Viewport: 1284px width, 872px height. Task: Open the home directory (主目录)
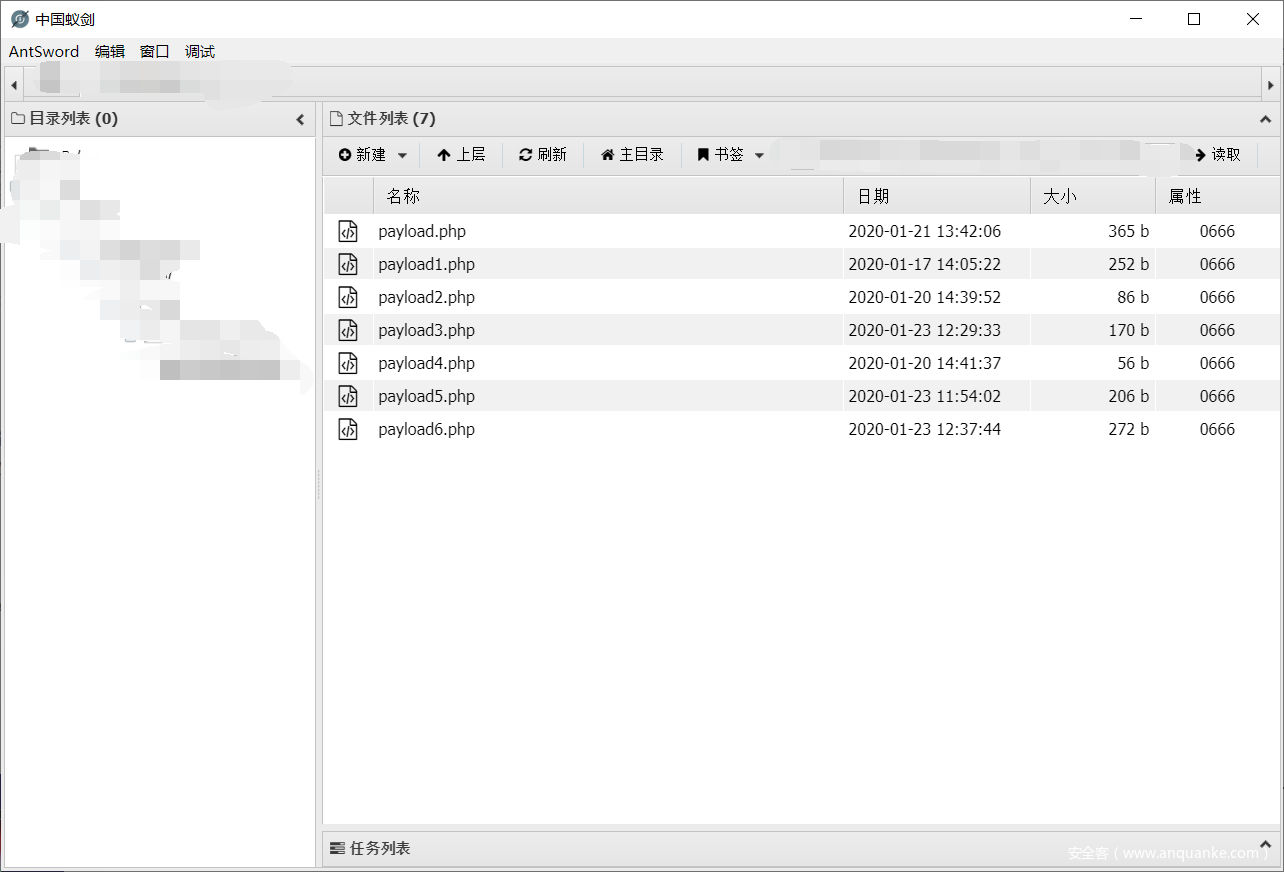coord(632,155)
